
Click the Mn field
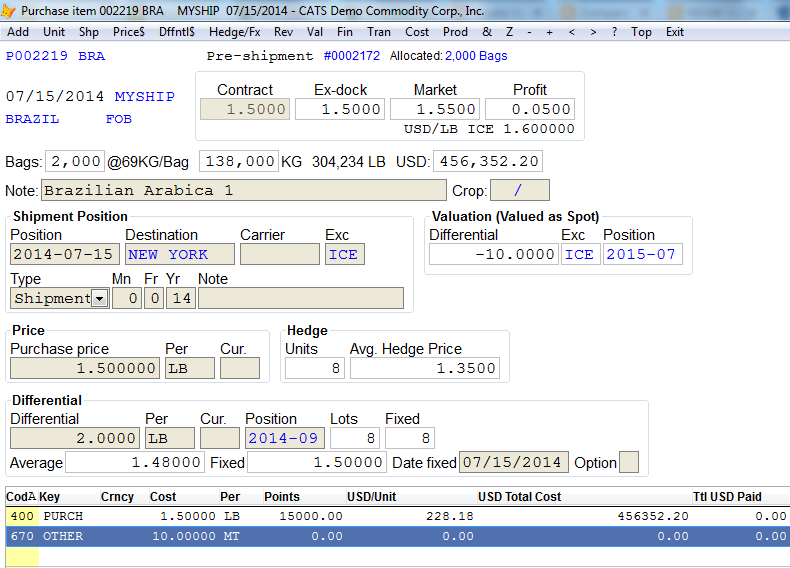click(x=127, y=298)
